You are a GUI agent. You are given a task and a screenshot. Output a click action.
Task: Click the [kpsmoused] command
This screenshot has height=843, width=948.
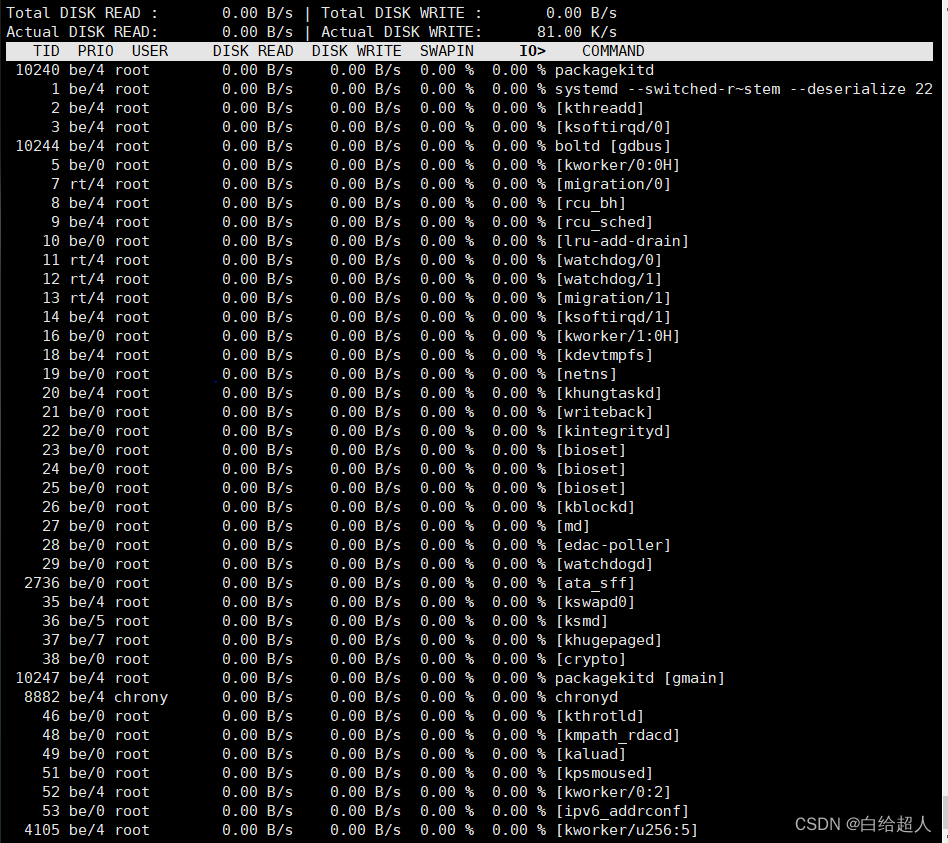click(604, 773)
